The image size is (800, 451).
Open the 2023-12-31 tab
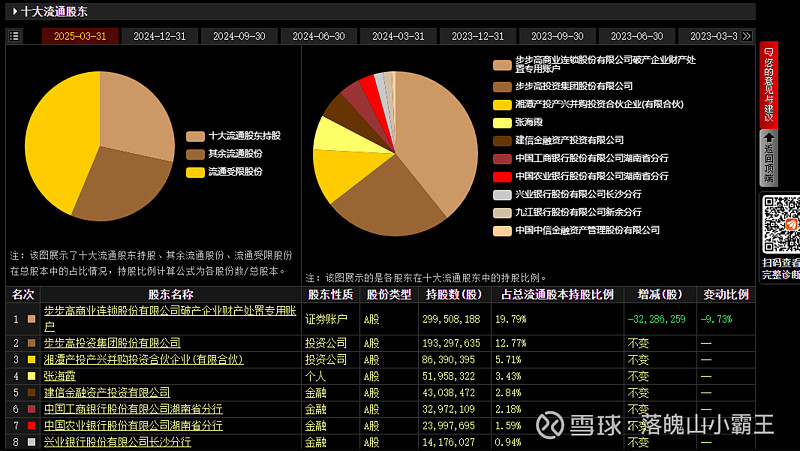[x=478, y=36]
